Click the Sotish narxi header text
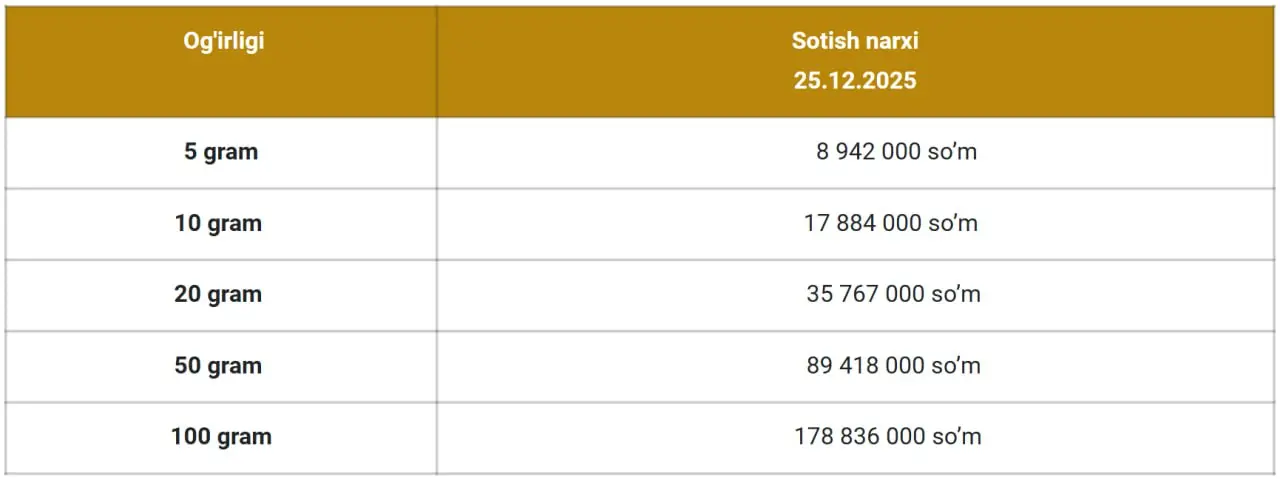This screenshot has height=479, width=1280. click(x=855, y=42)
